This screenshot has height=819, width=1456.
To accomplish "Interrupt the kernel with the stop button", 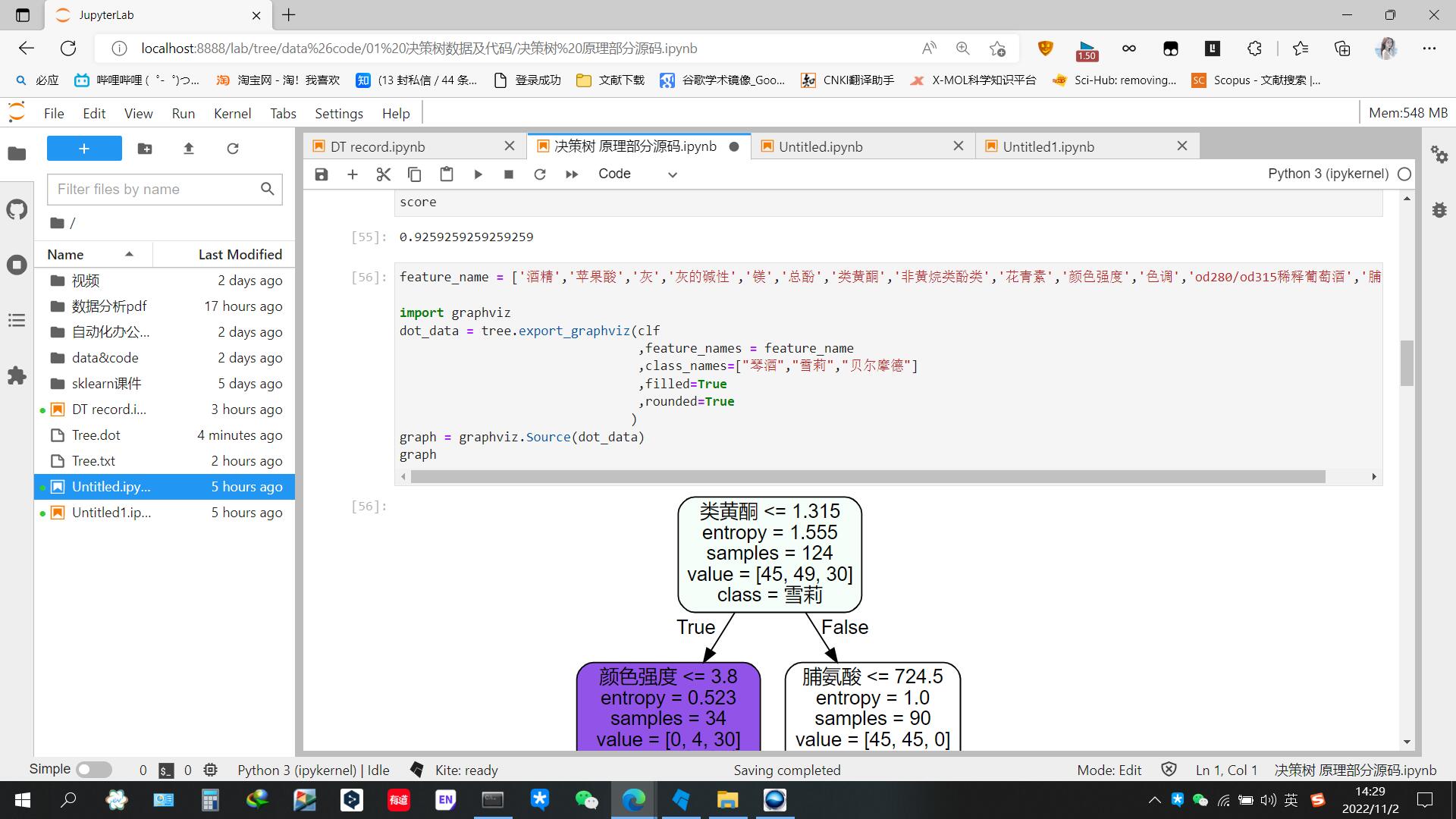I will point(509,174).
